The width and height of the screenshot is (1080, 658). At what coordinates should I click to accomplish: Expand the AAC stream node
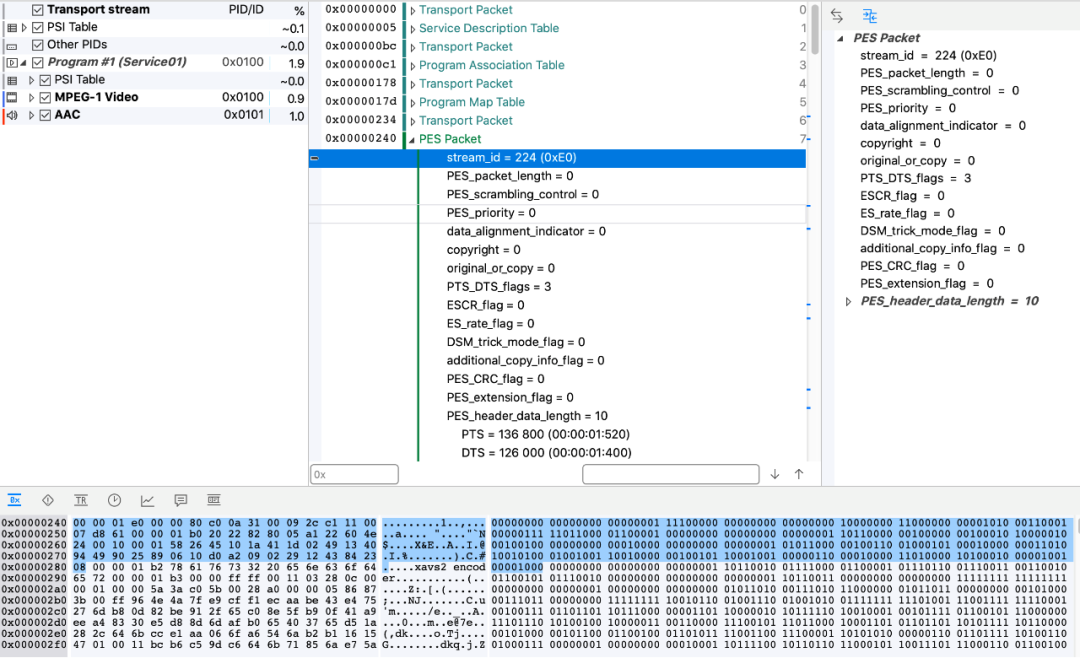coord(32,116)
